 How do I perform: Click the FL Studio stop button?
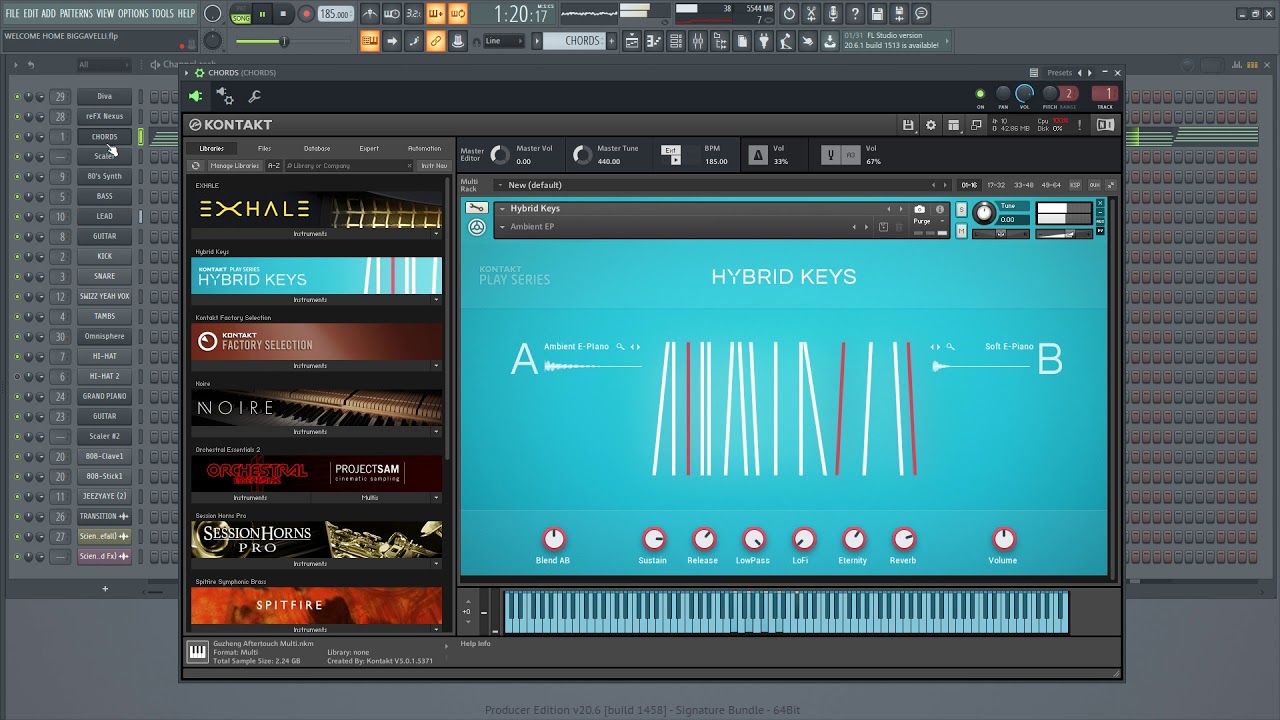(x=283, y=14)
